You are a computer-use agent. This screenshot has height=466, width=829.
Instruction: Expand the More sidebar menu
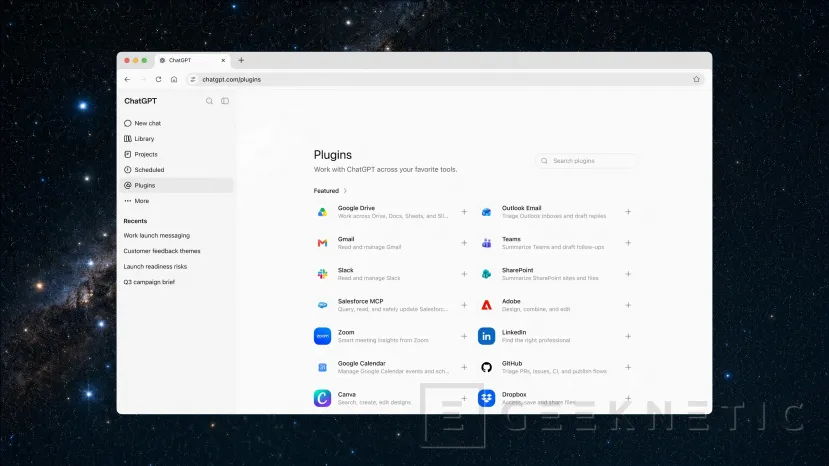click(177, 201)
